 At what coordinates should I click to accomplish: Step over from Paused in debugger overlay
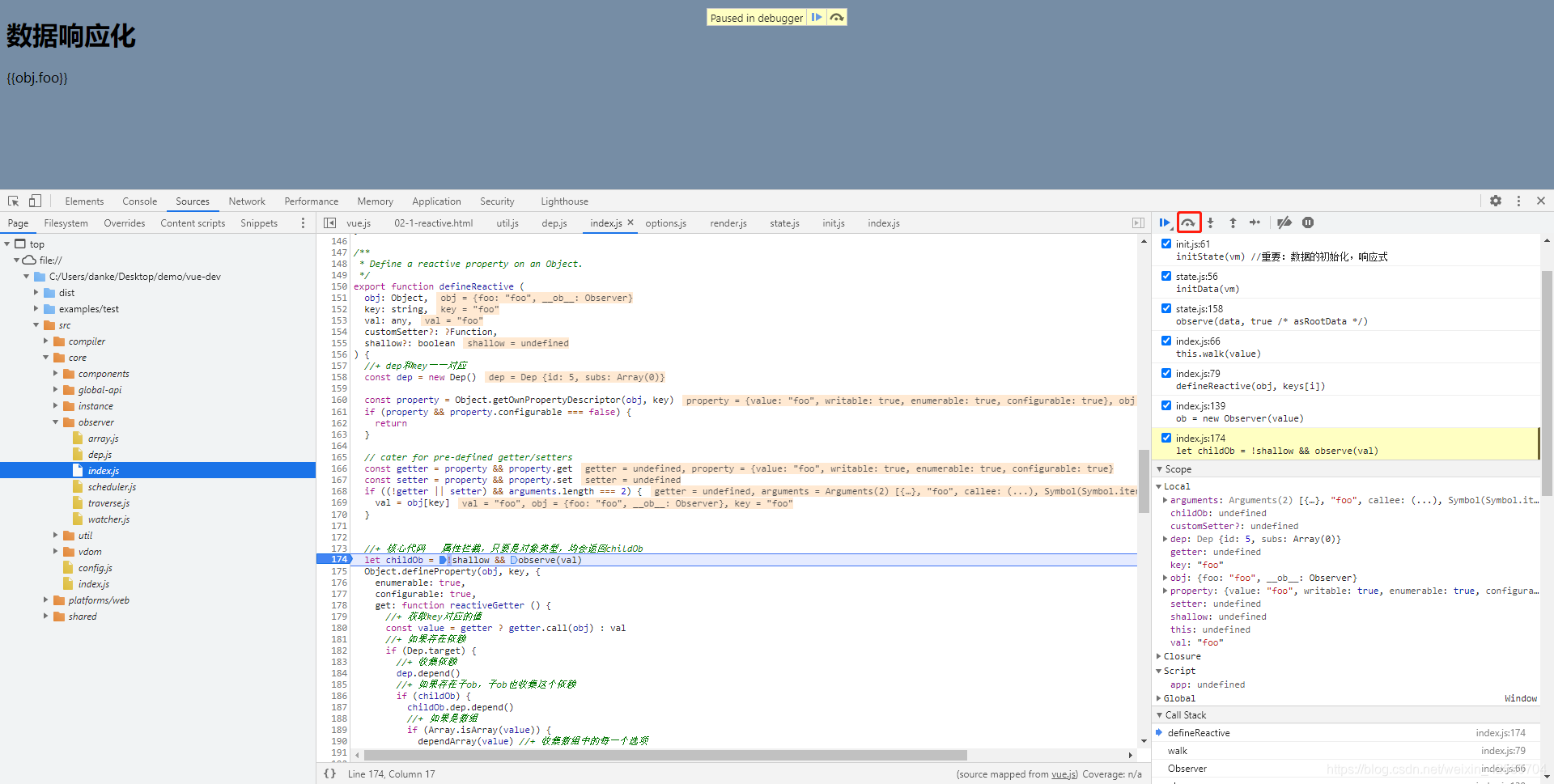[837, 17]
